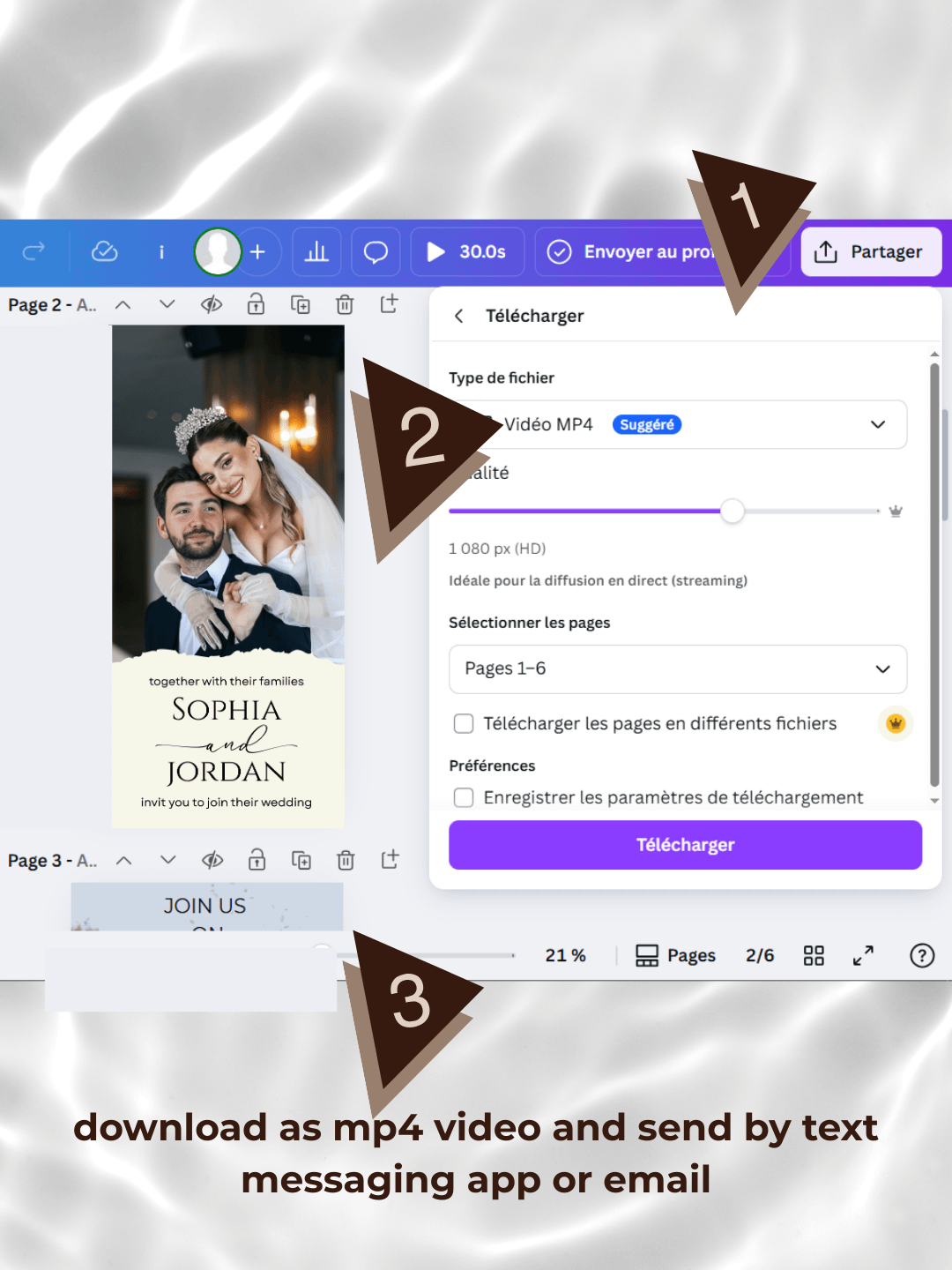
Task: Open the Partager sharing panel
Action: pyautogui.click(x=870, y=251)
